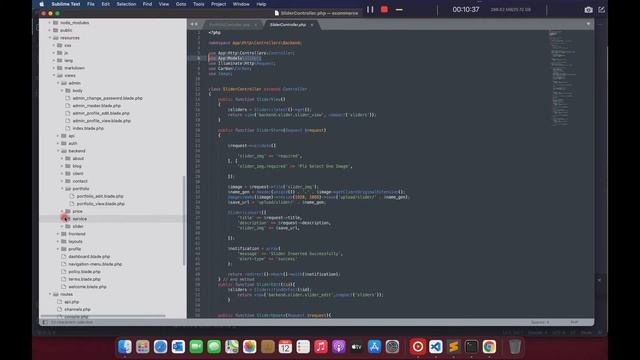This screenshot has height=360, width=640.
Task: Open the Selection menu
Action: pyautogui.click(x=126, y=4)
